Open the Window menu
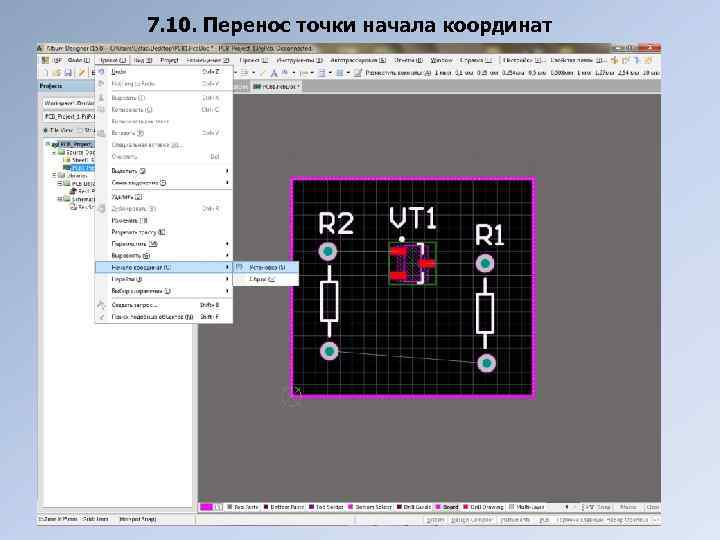The image size is (720, 540). tap(441, 60)
